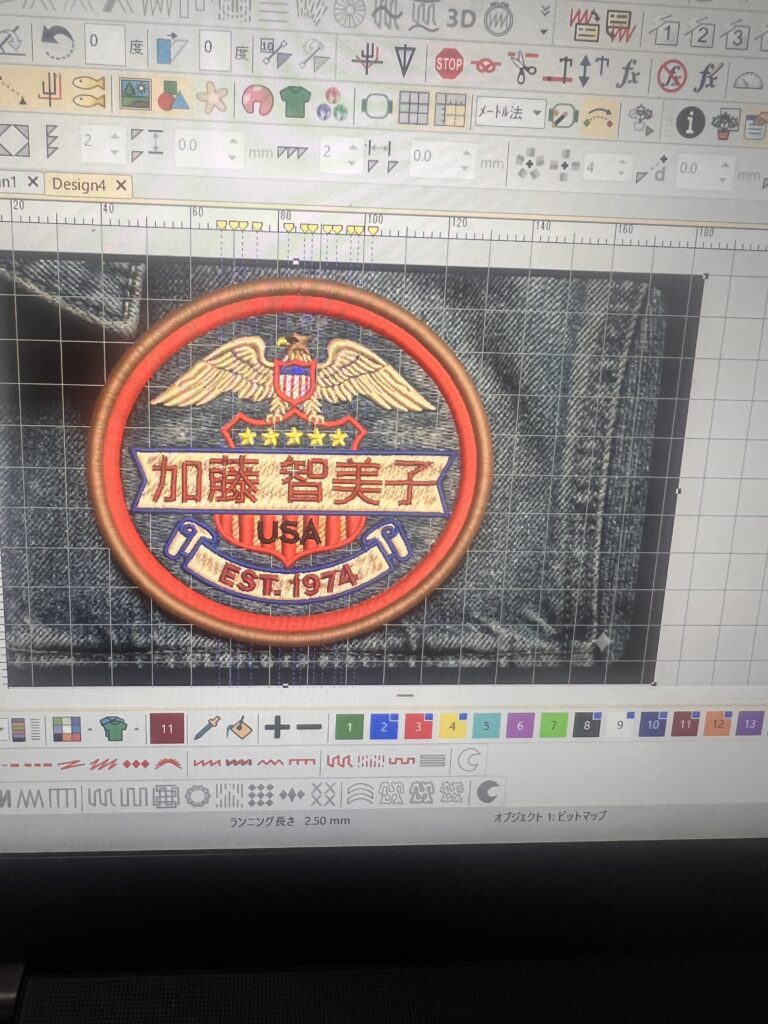Click the minus remove color button
This screenshot has width=768, height=1024.
(x=309, y=728)
